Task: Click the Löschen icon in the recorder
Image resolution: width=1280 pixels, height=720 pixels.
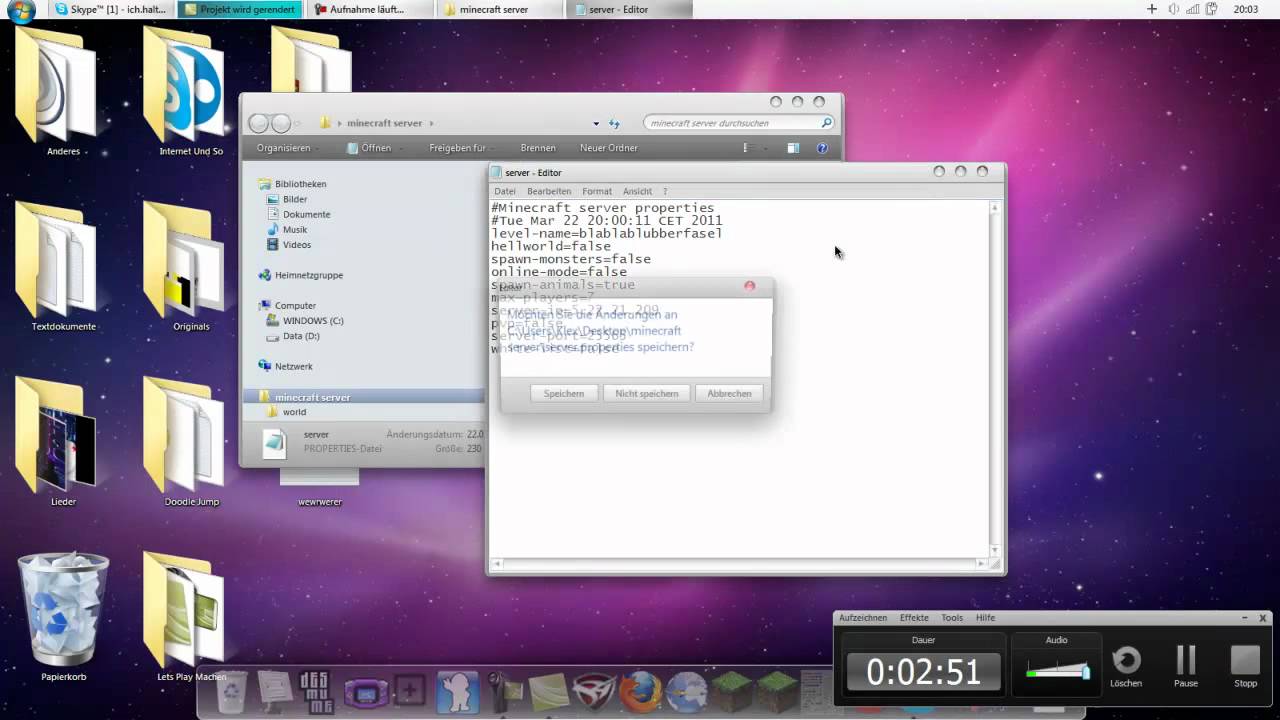Action: tap(1126, 661)
